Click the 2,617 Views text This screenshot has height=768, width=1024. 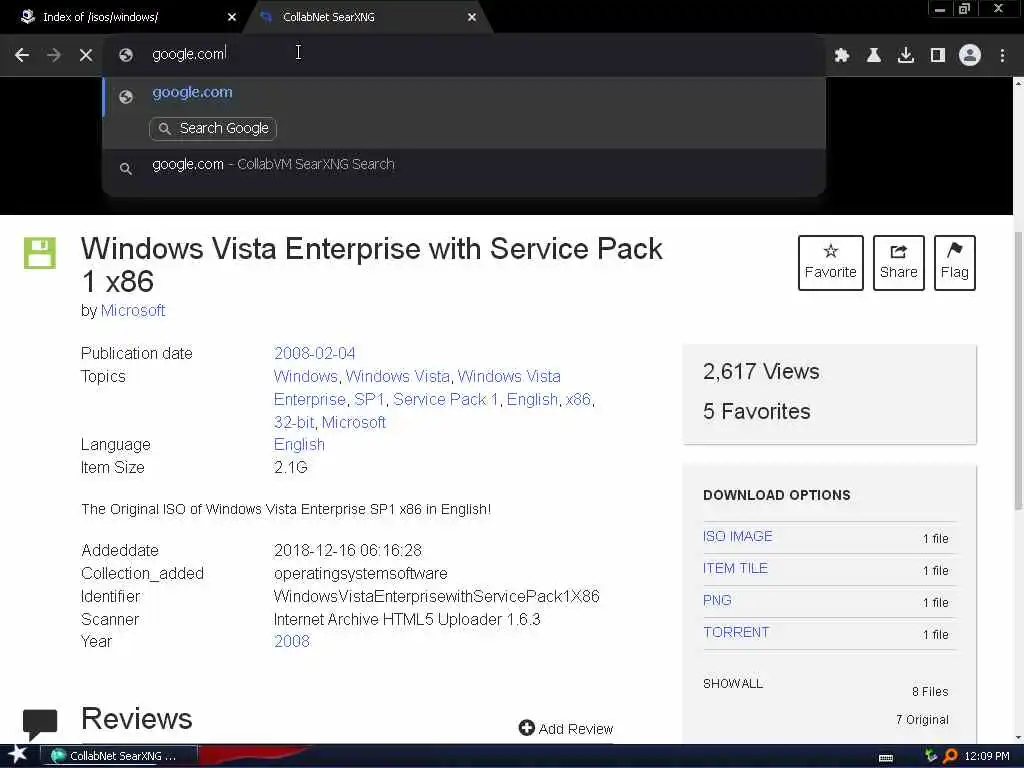761,372
